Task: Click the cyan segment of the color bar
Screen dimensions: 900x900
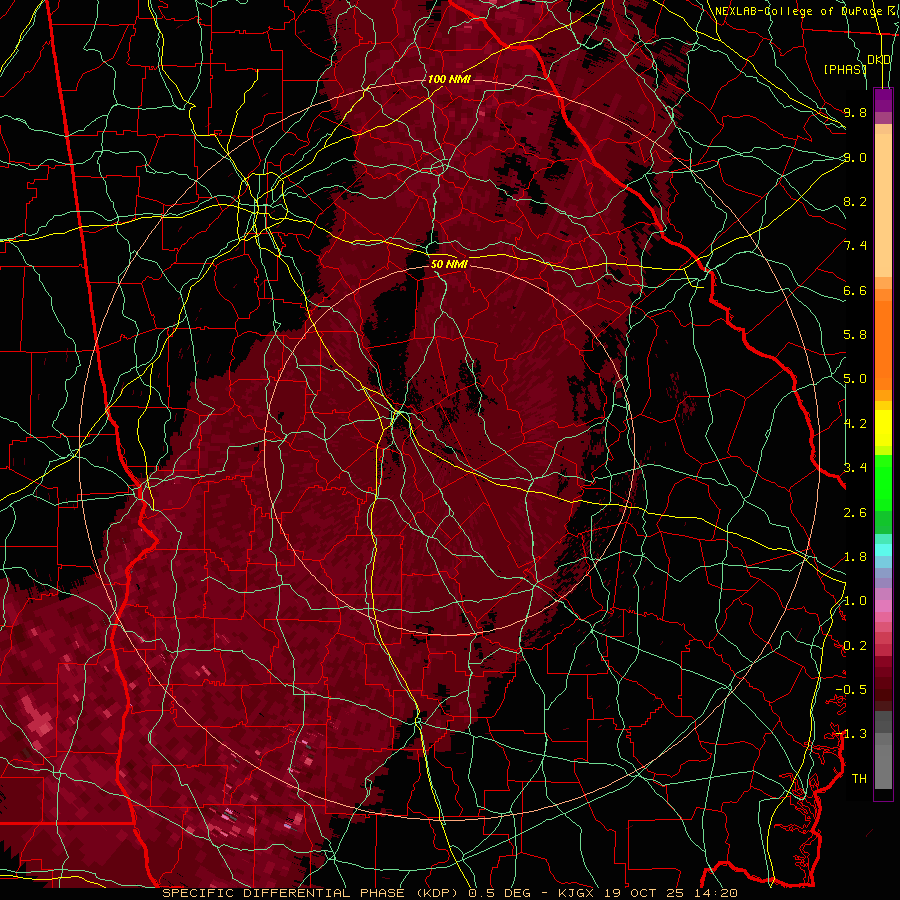Action: (x=883, y=550)
